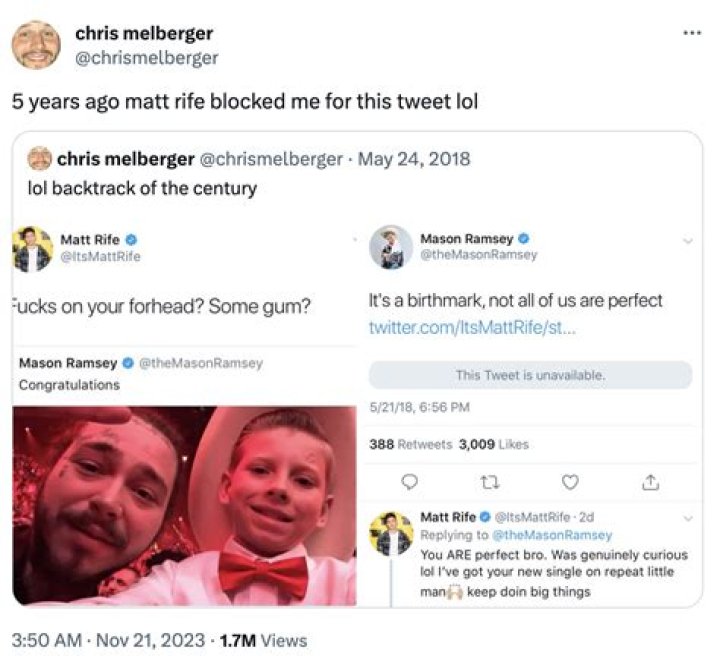Click chris melberger's large profile avatar
The width and height of the screenshot is (720, 665).
coord(37,44)
